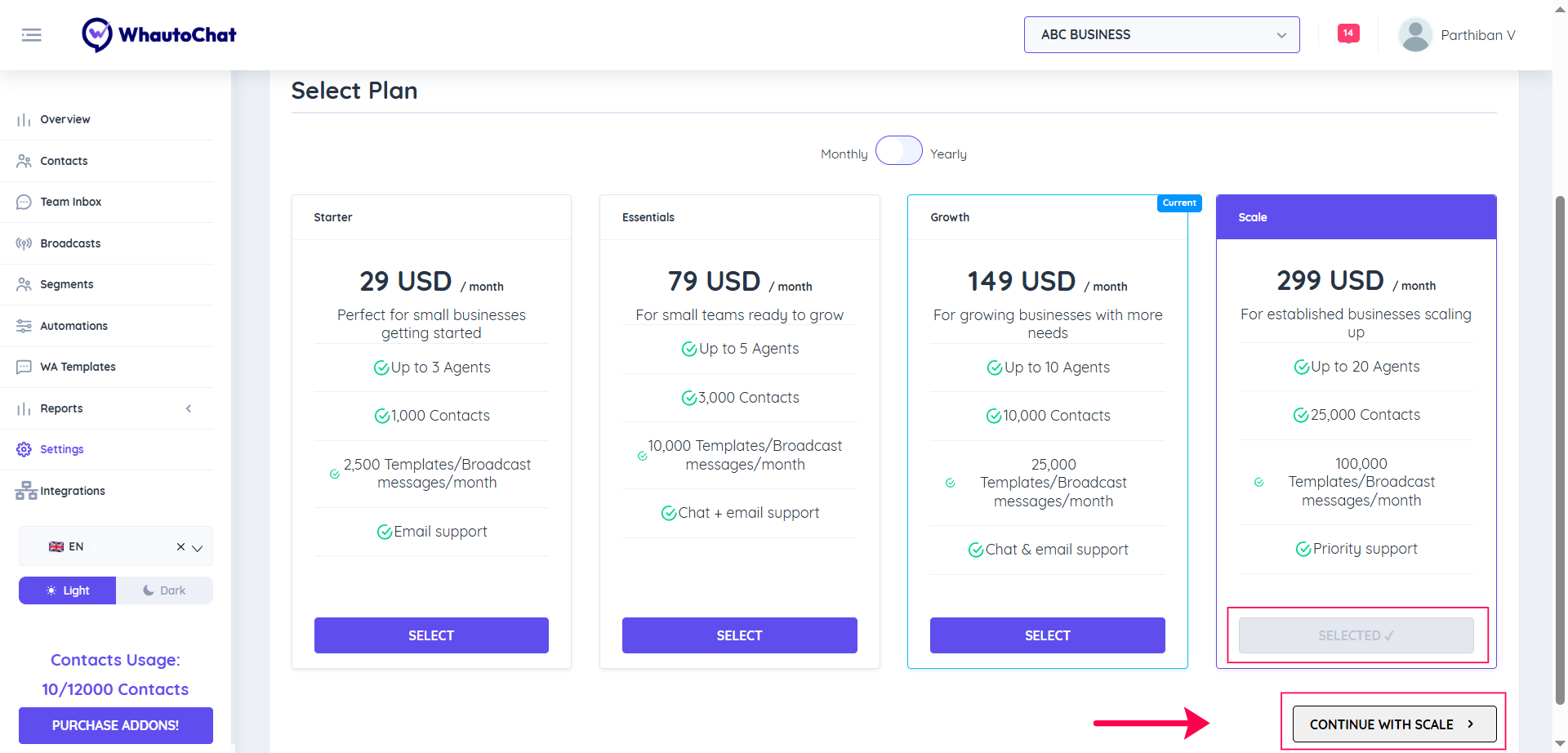
Task: Click Continue With Scale button
Action: (x=1394, y=724)
